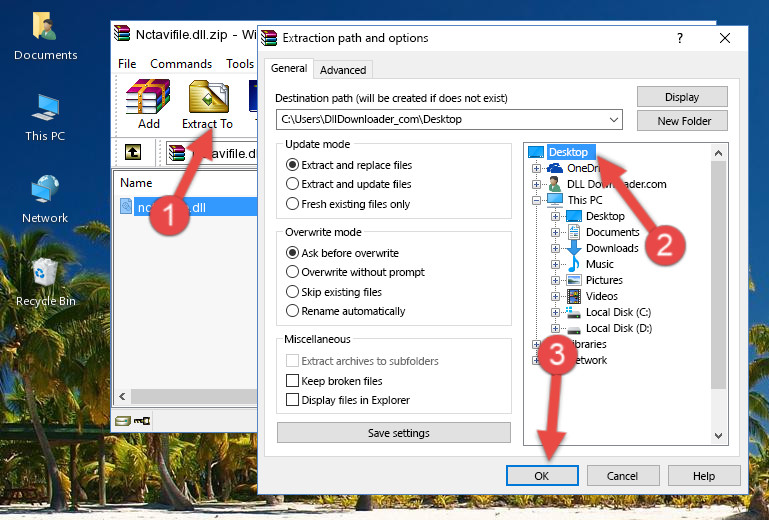Screen dimensions: 769x520
Task: Open Commands menu in WinRAR
Action: click(181, 64)
